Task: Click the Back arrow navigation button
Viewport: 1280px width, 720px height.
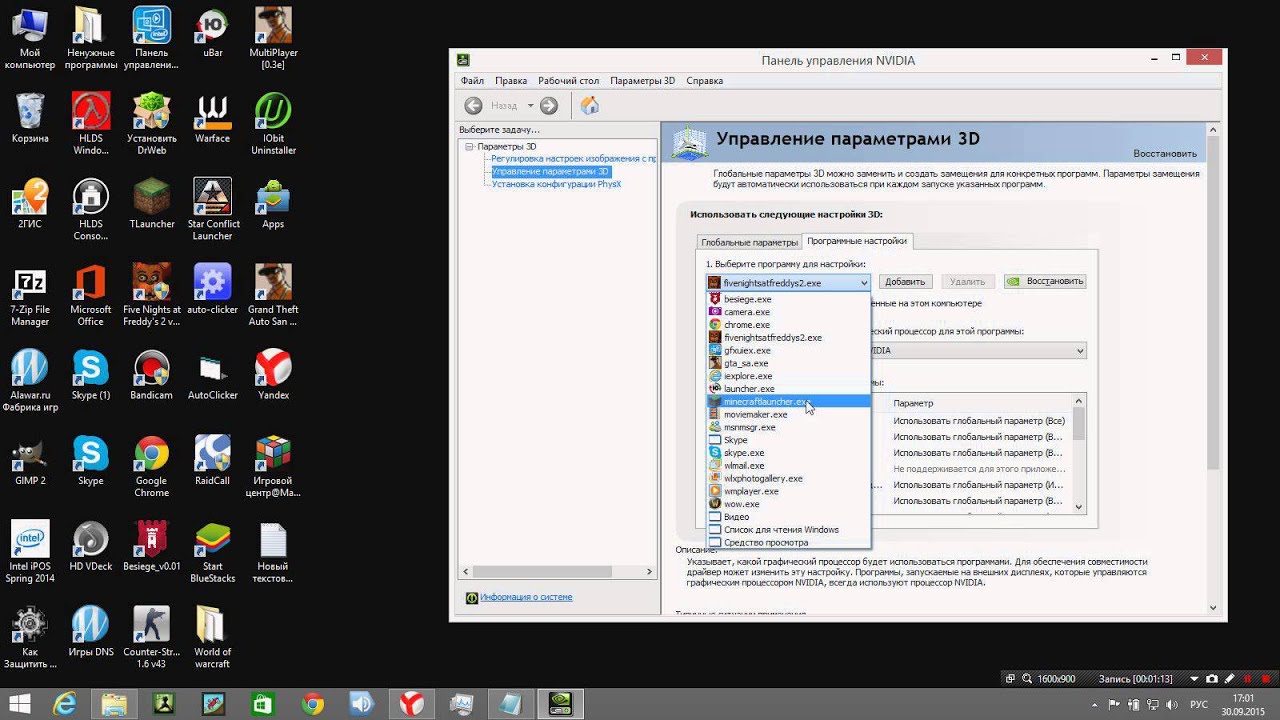Action: click(474, 106)
